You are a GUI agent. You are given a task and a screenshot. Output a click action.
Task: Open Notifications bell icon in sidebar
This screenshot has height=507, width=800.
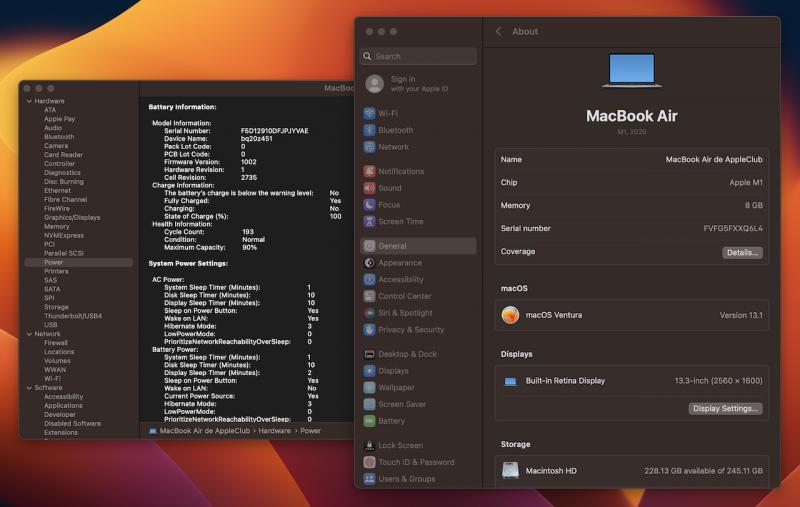pos(369,171)
